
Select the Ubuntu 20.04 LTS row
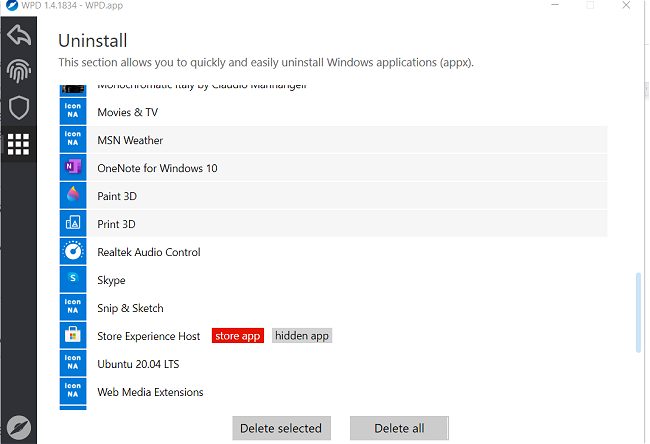click(x=333, y=364)
